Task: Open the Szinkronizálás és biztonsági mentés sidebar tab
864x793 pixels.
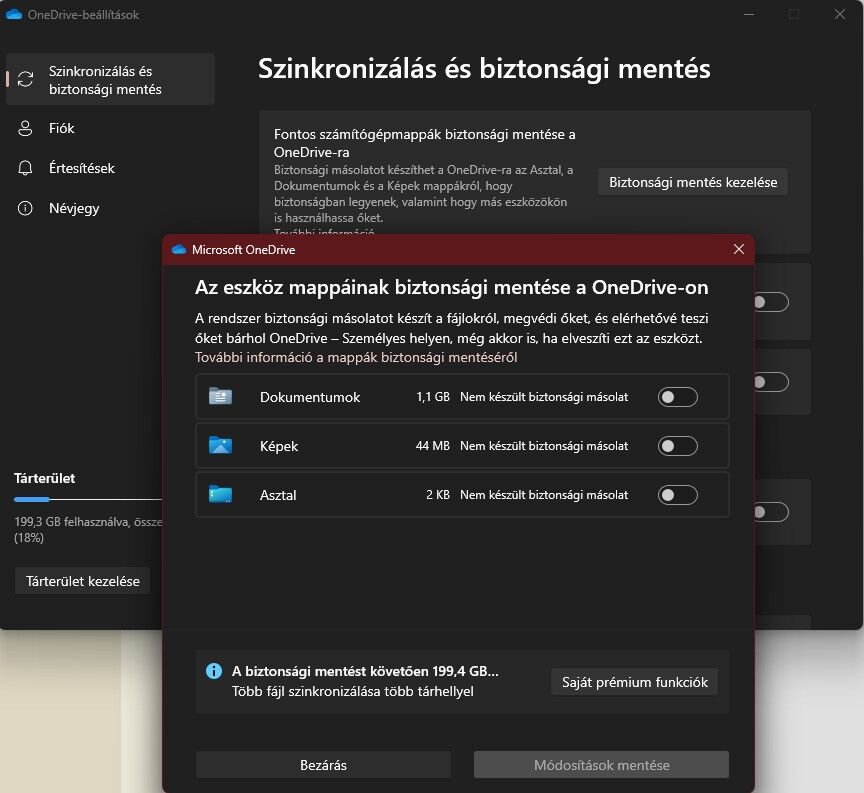Action: [110, 79]
